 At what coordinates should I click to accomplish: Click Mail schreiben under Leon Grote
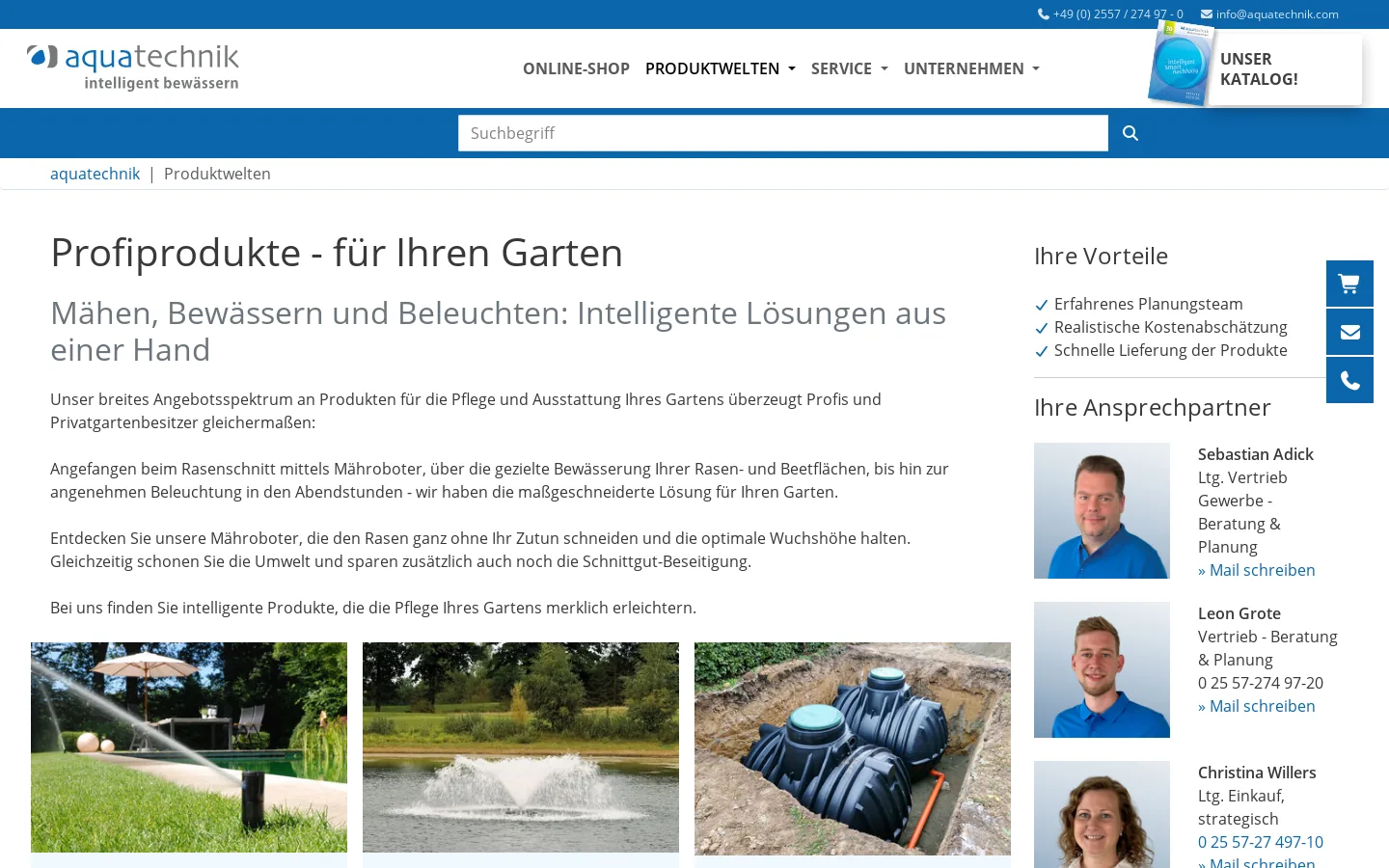[x=1257, y=706]
